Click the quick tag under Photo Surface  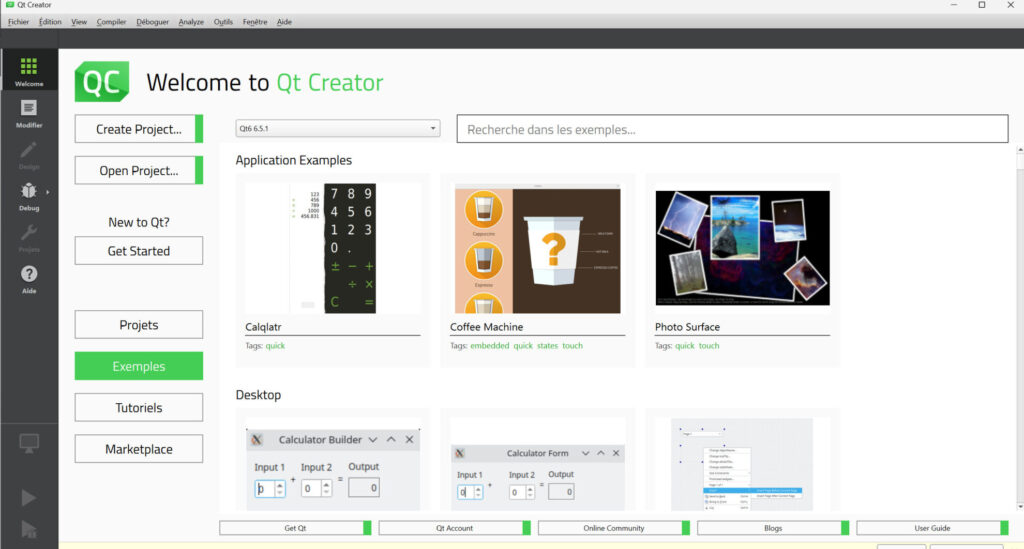tap(684, 345)
